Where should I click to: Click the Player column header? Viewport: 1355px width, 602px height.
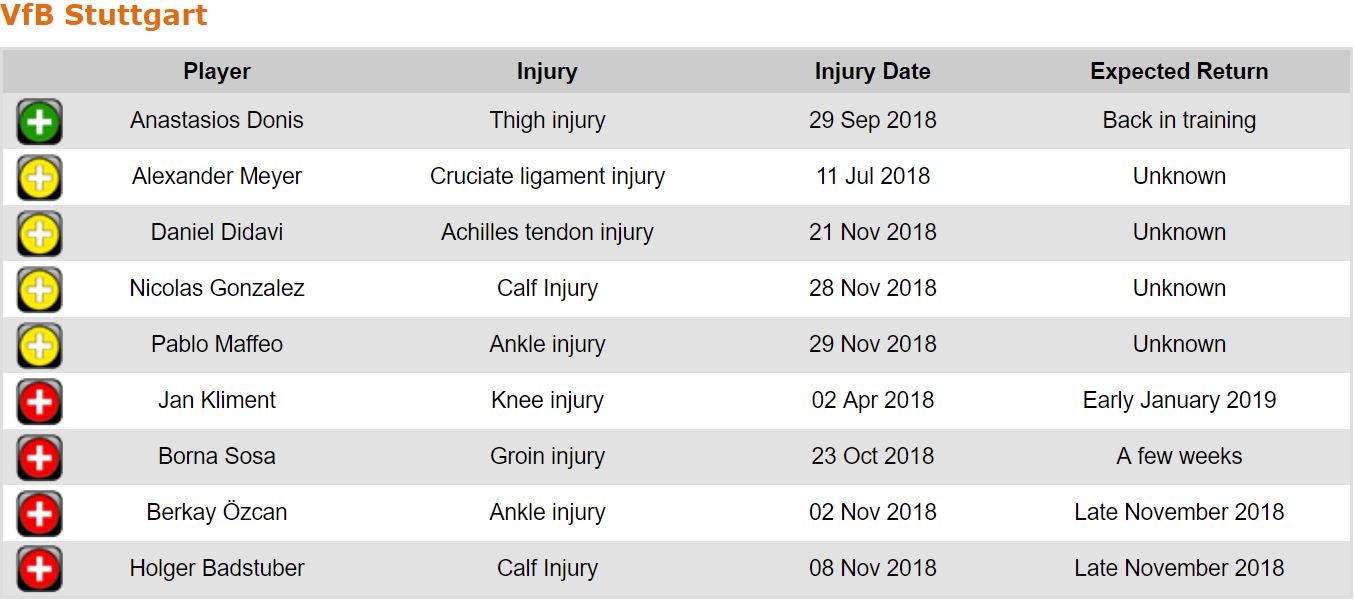[217, 72]
